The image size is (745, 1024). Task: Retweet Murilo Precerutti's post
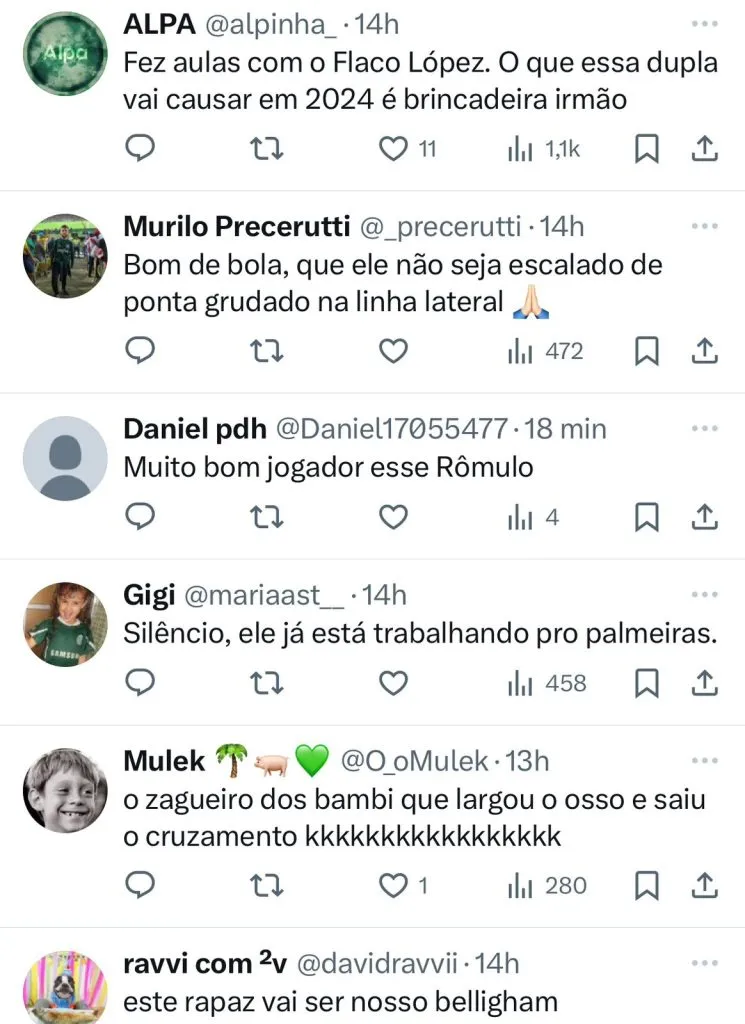(x=267, y=351)
